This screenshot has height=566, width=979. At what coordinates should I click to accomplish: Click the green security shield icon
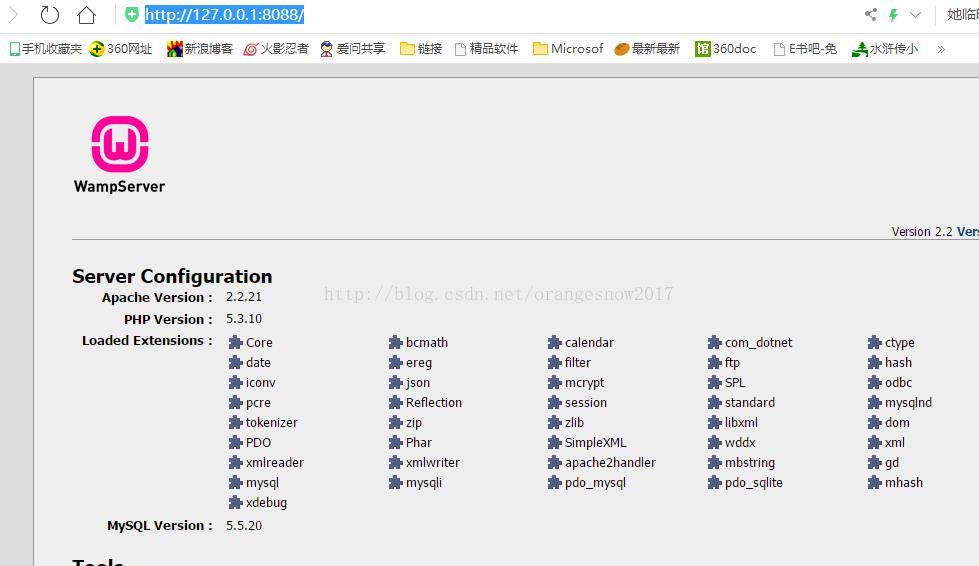click(131, 14)
